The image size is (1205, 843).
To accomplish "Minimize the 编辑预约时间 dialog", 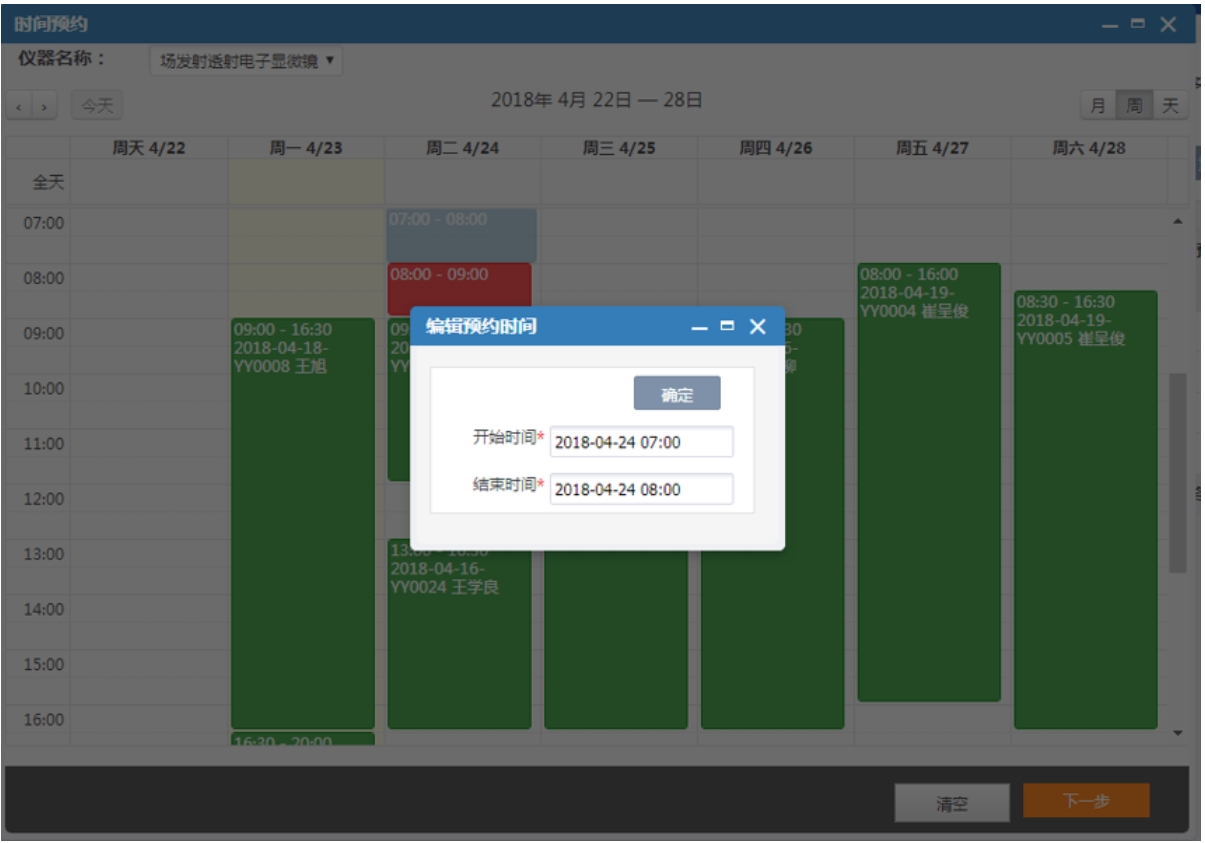I will 700,327.
